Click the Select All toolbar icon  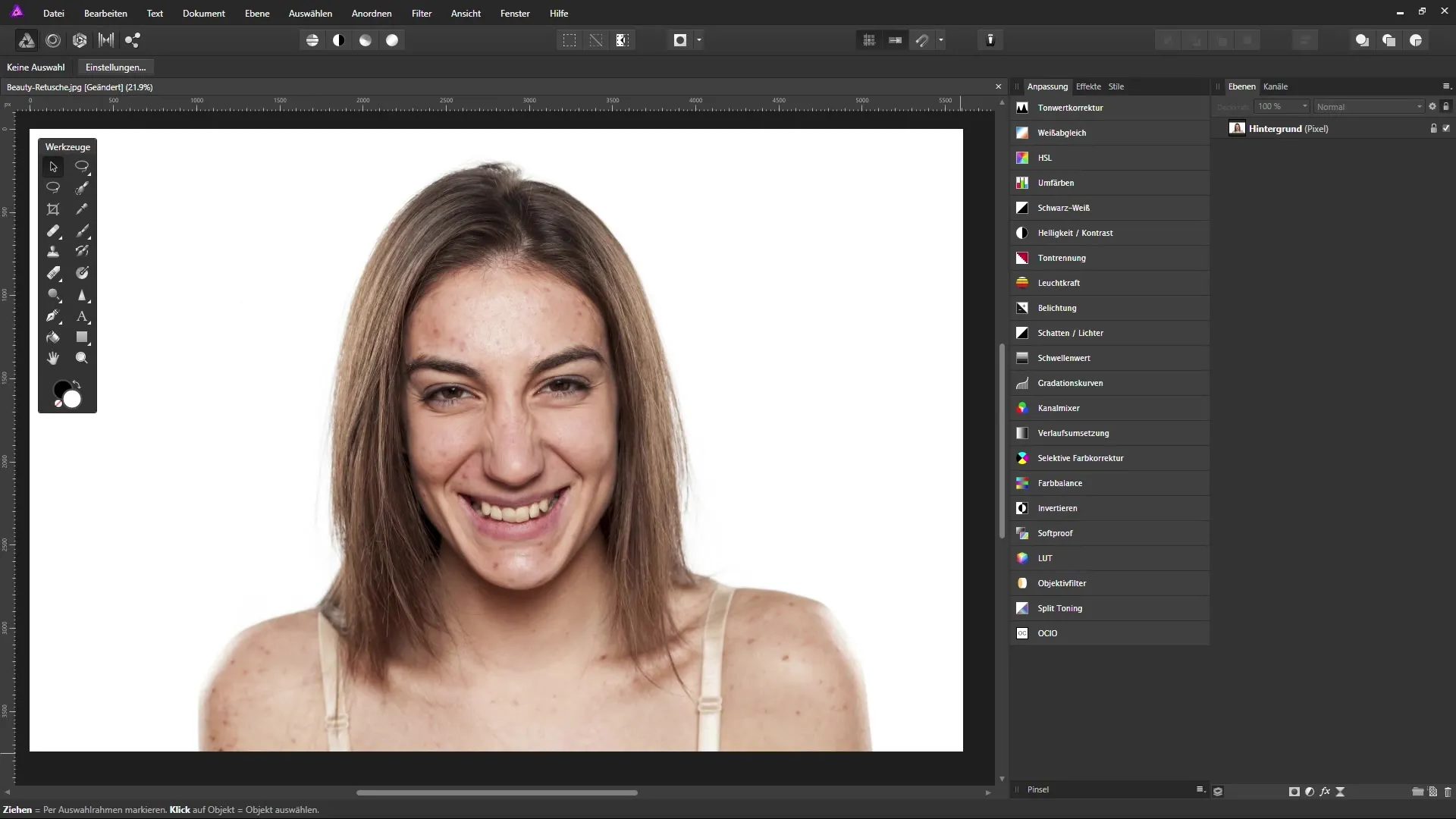pyautogui.click(x=570, y=40)
